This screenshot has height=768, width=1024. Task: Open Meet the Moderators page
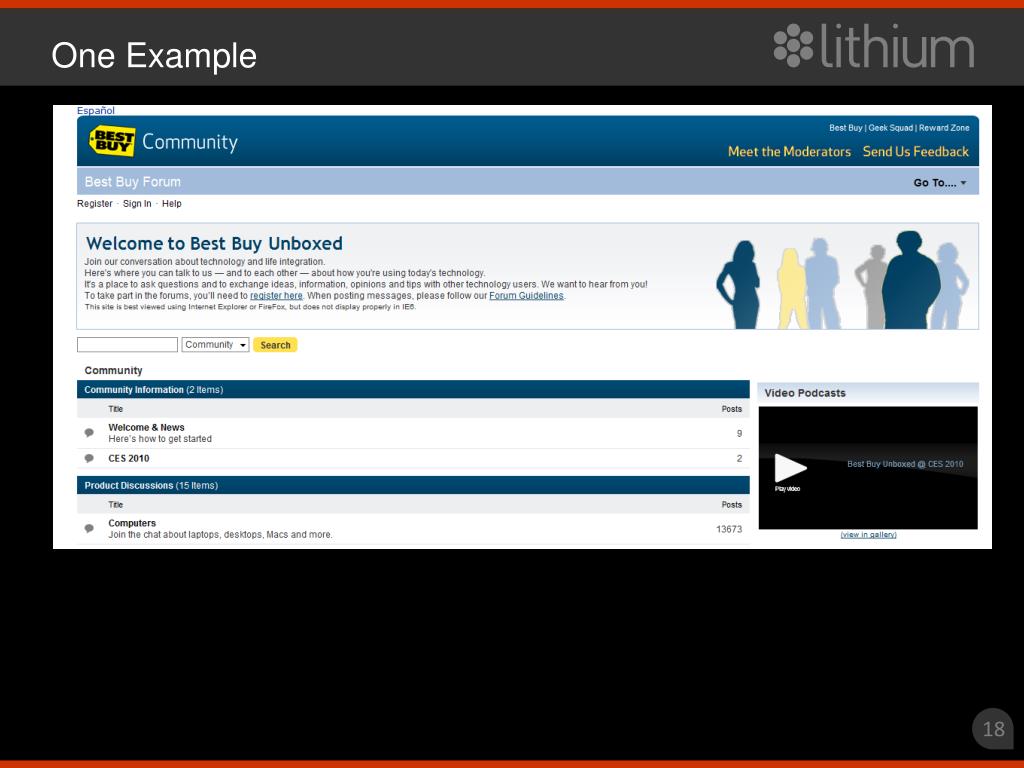tap(789, 152)
